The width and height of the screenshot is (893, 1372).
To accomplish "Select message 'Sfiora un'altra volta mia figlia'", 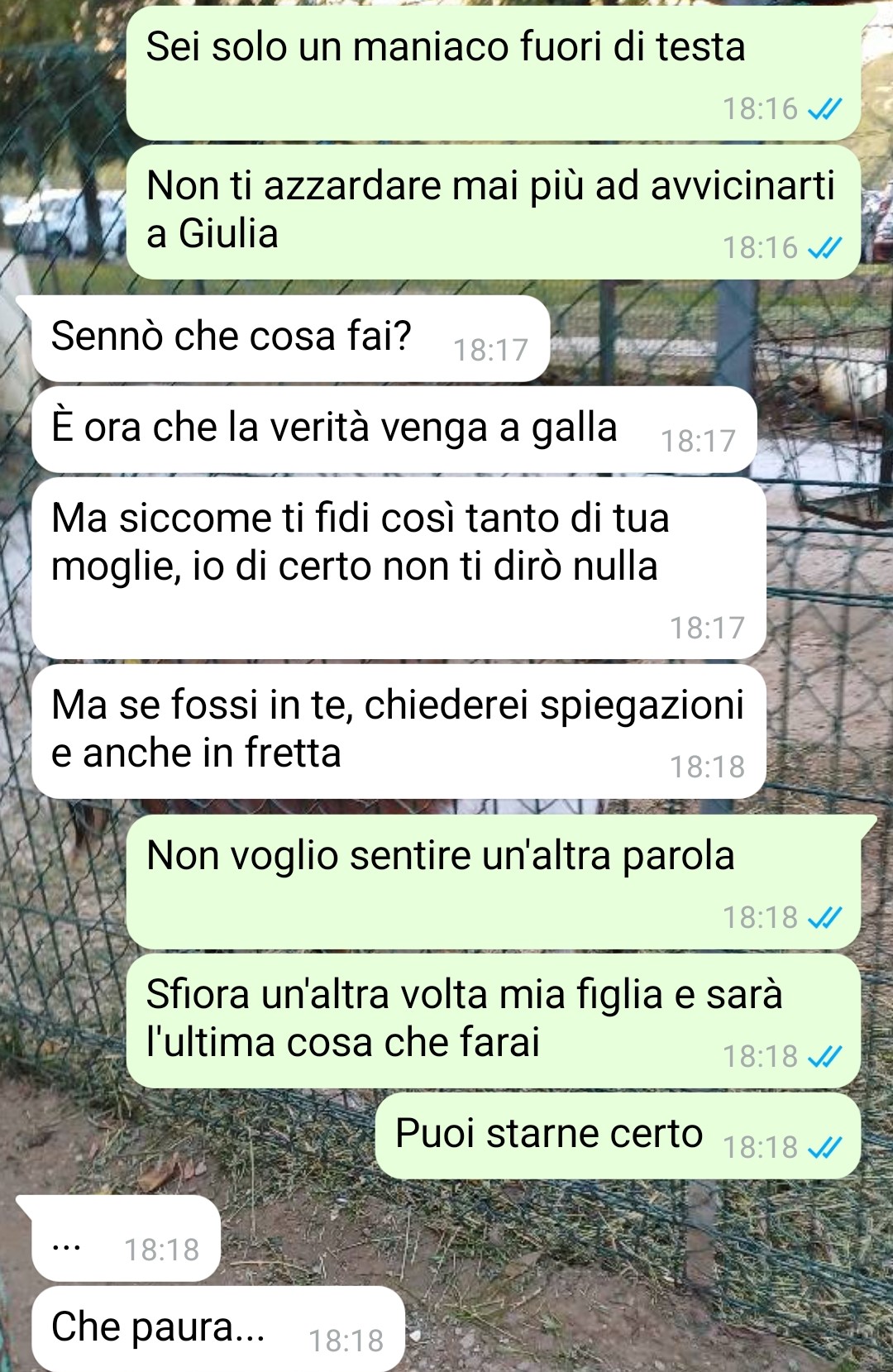I will [x=494, y=1021].
